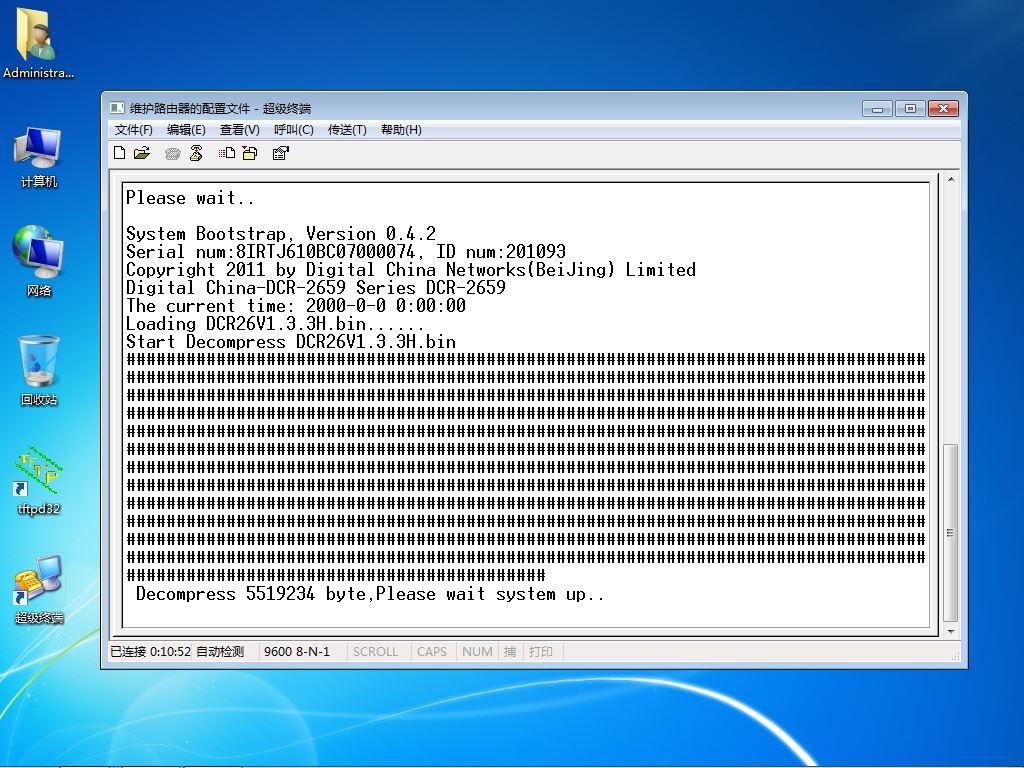Screen dimensions: 1024x768
Task: Open the 呼叫(C) menu
Action: pos(294,130)
